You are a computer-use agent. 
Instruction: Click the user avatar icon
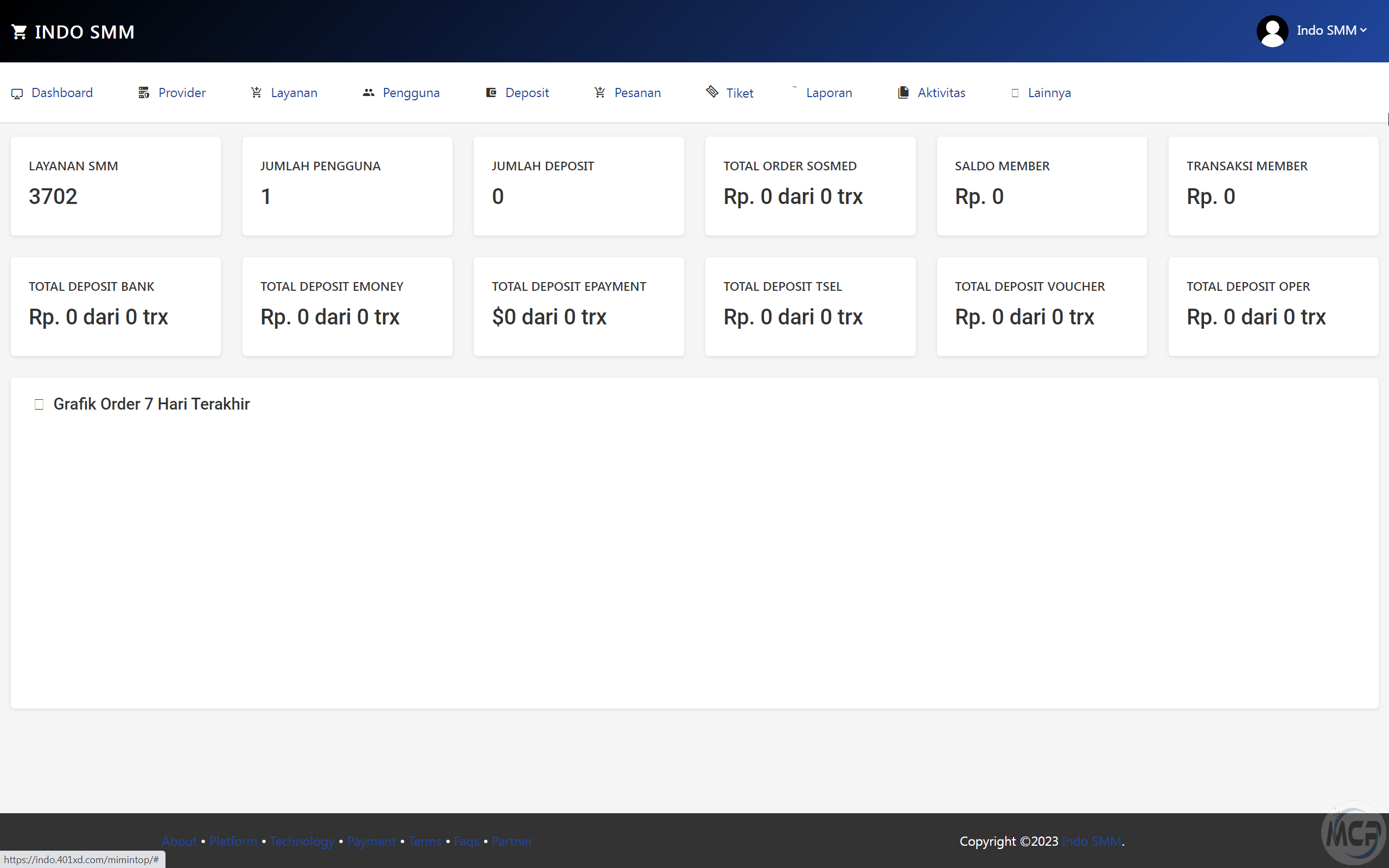(1272, 31)
